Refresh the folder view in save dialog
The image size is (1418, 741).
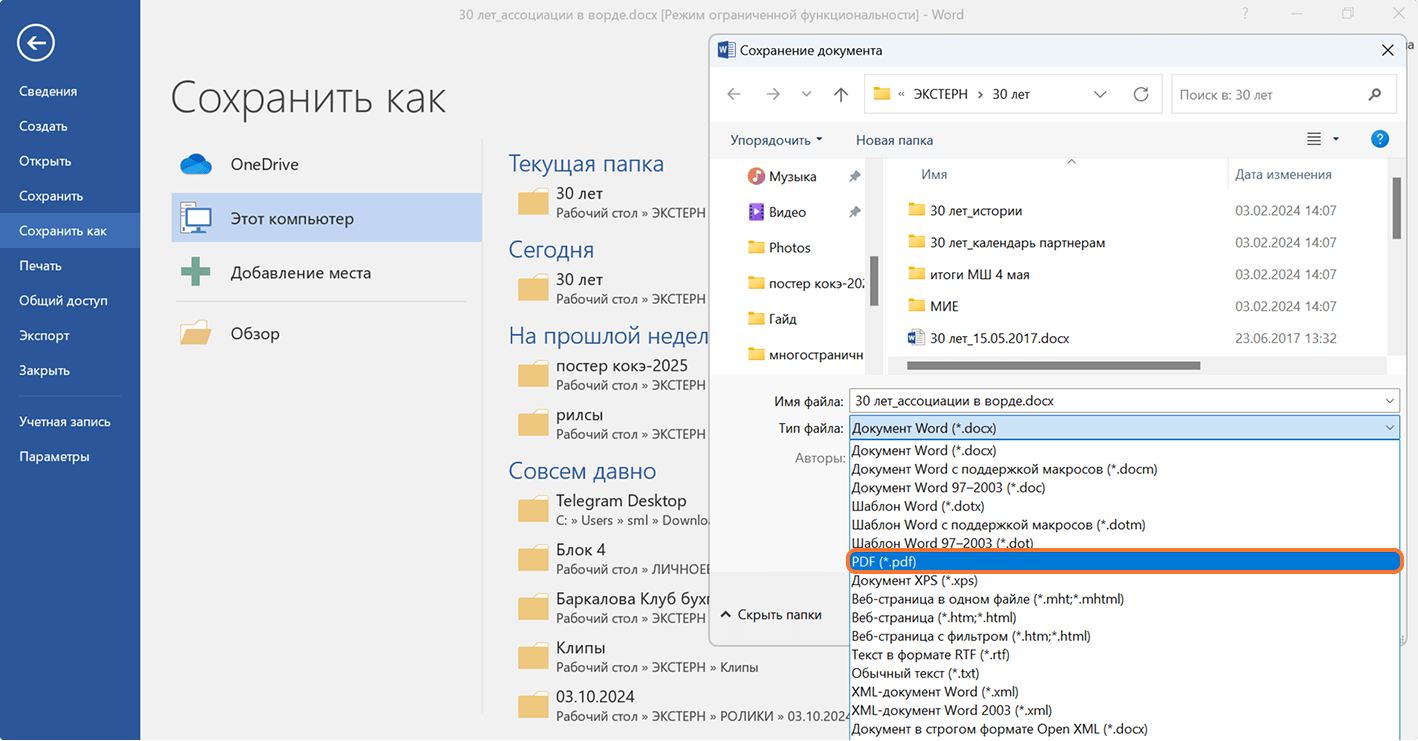click(x=1141, y=94)
